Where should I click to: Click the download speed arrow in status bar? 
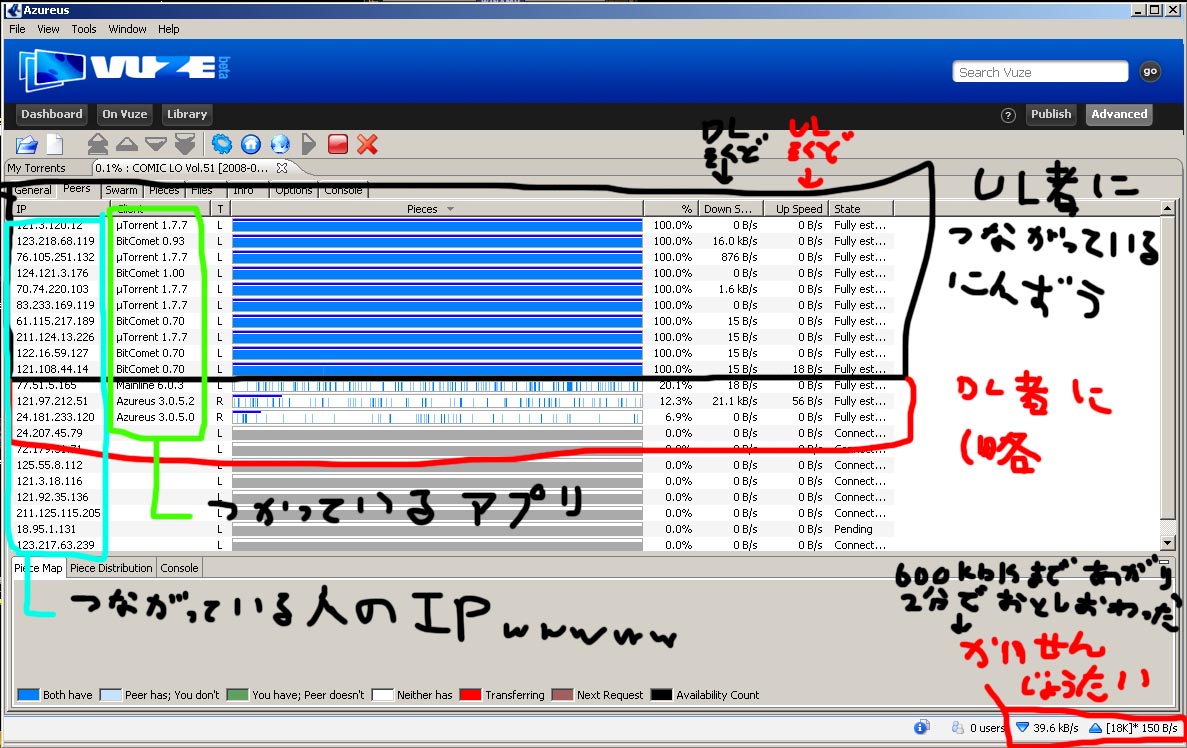(x=1022, y=728)
